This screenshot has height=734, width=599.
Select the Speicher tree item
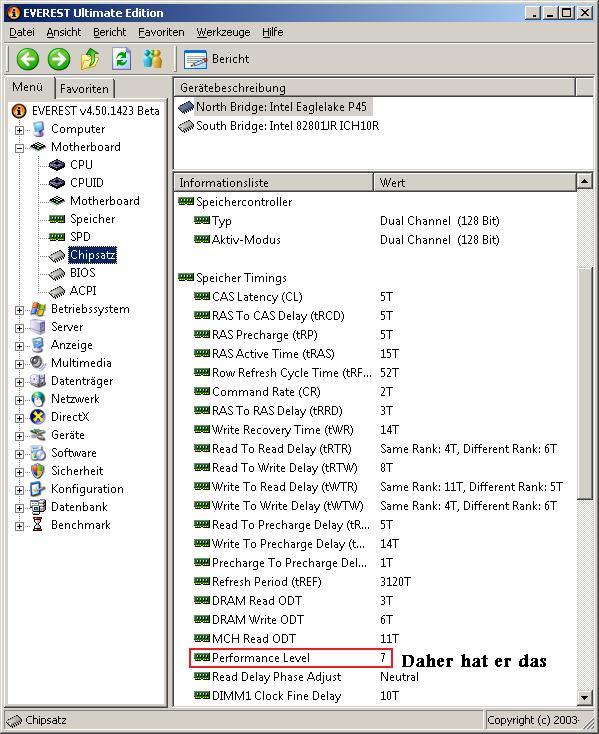point(92,219)
